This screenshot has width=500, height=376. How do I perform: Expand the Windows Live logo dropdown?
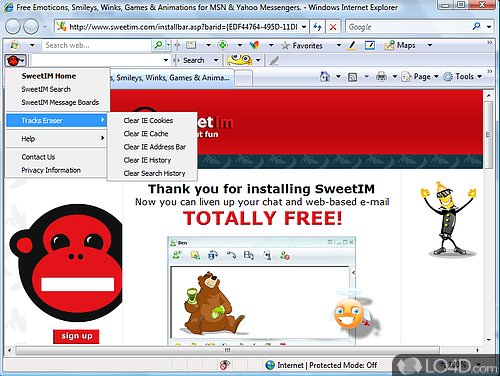[x=32, y=45]
